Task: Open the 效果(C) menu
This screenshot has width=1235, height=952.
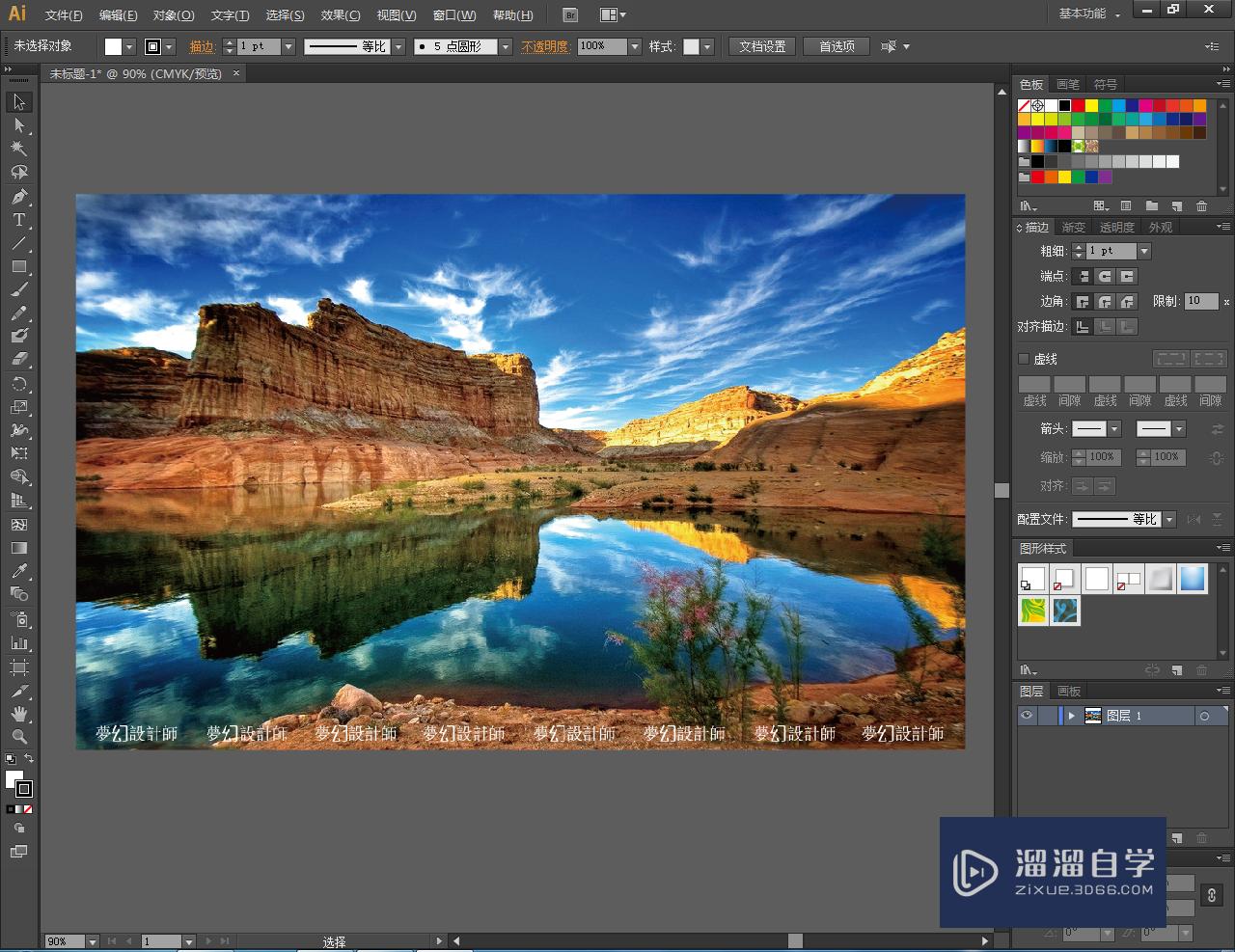Action: 341,15
